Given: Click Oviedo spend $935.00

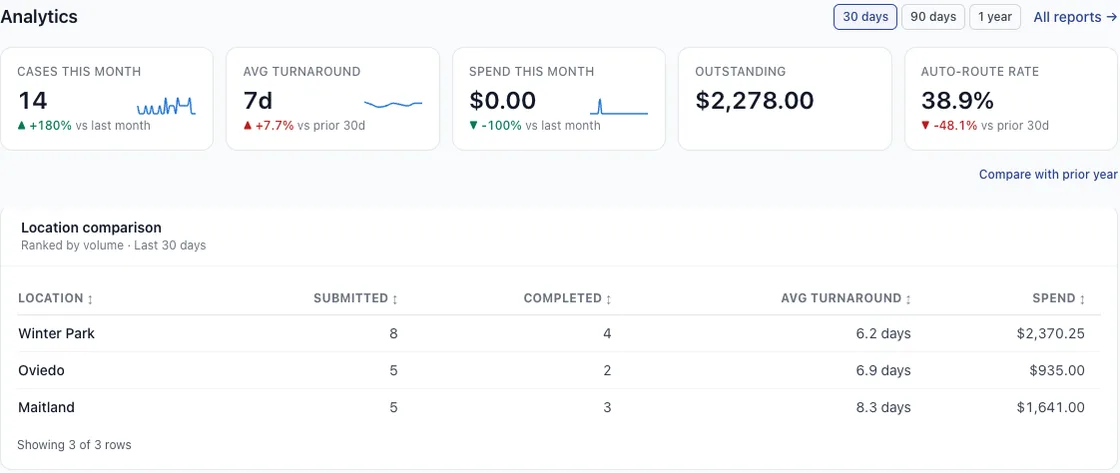Looking at the screenshot, I should [1057, 371].
